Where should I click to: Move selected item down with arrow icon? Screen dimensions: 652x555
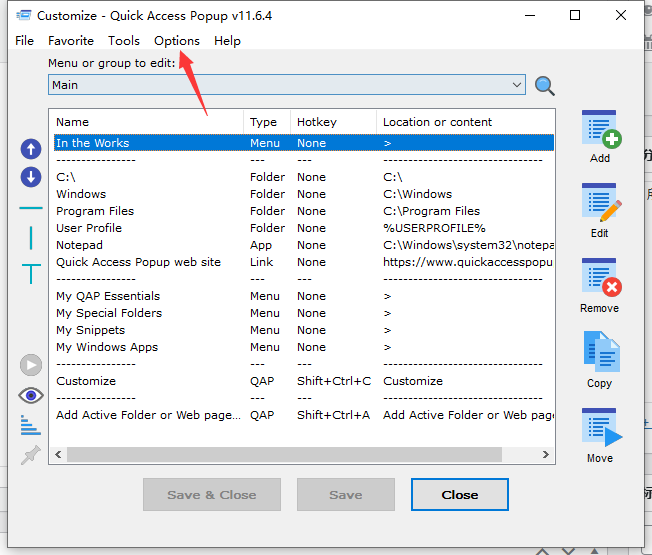[31, 177]
